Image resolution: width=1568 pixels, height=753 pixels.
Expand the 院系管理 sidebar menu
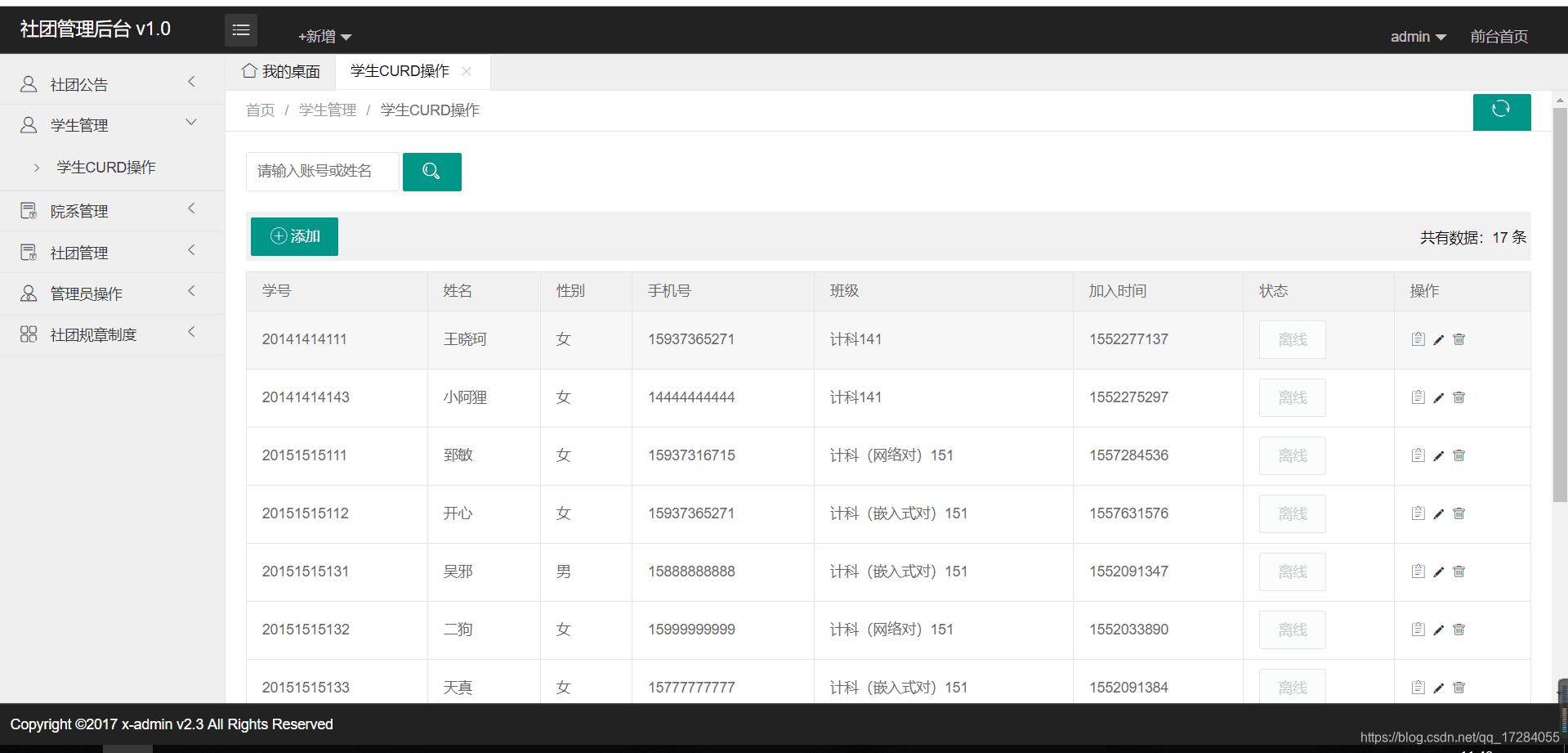(112, 211)
